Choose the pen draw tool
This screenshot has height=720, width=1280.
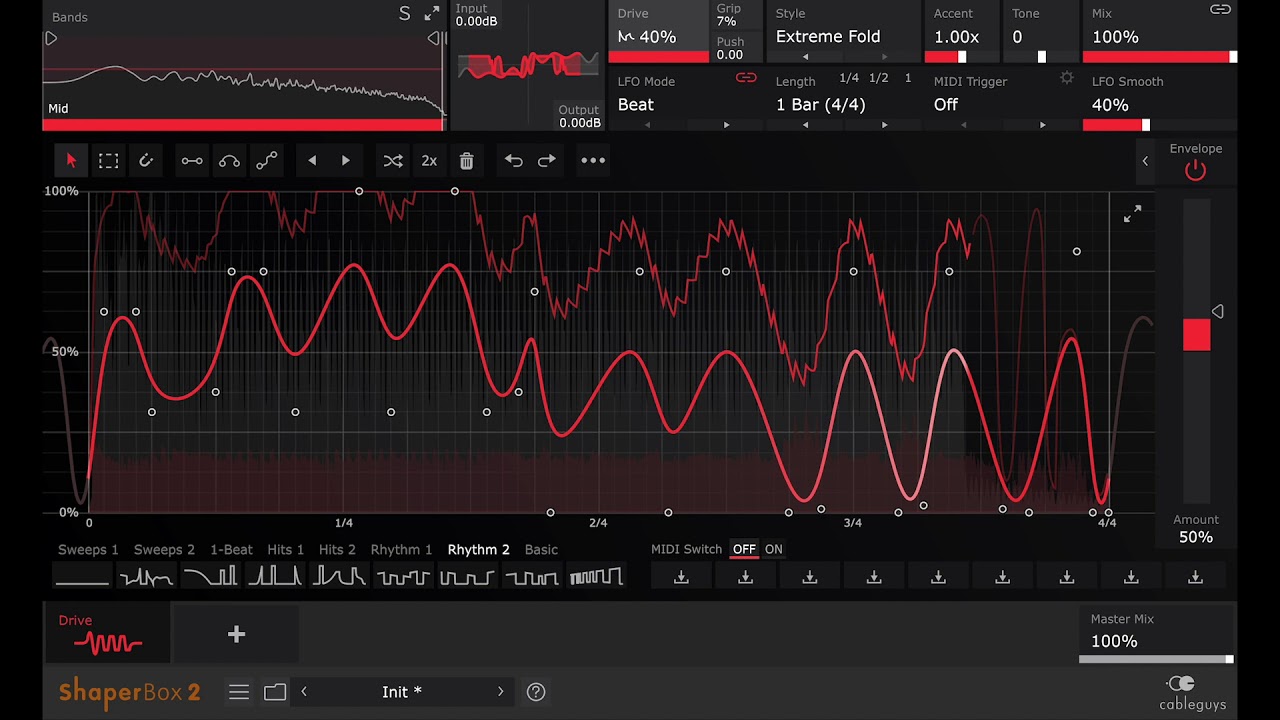146,160
